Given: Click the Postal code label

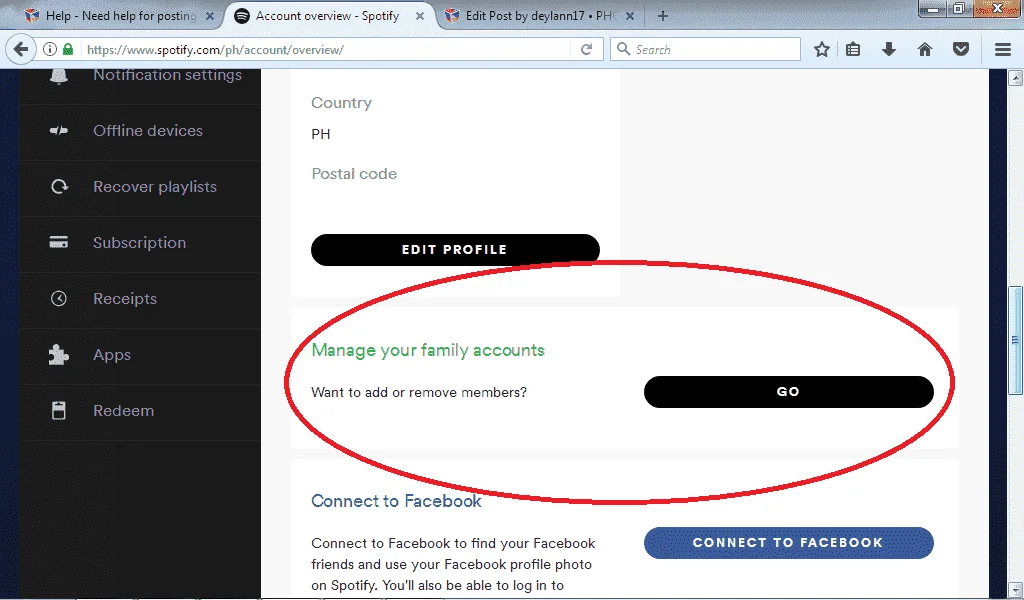Looking at the screenshot, I should point(354,174).
